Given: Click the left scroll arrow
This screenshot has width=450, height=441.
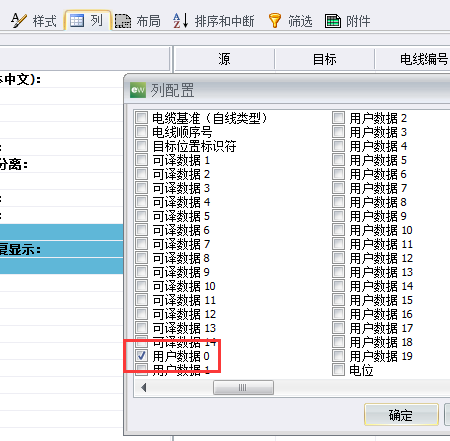Looking at the screenshot, I should [x=144, y=388].
